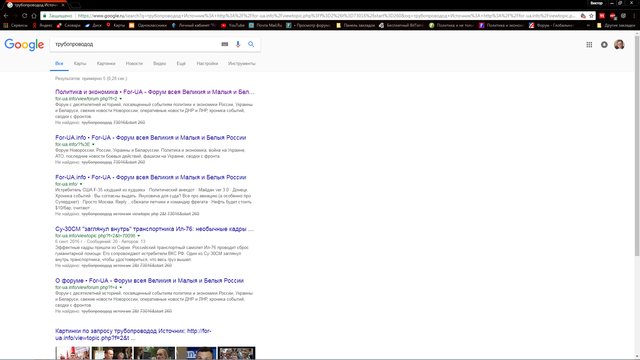This screenshot has width=640, height=360.
Task: Open Картинки по запросу трубопроводод link
Action: pos(133,335)
